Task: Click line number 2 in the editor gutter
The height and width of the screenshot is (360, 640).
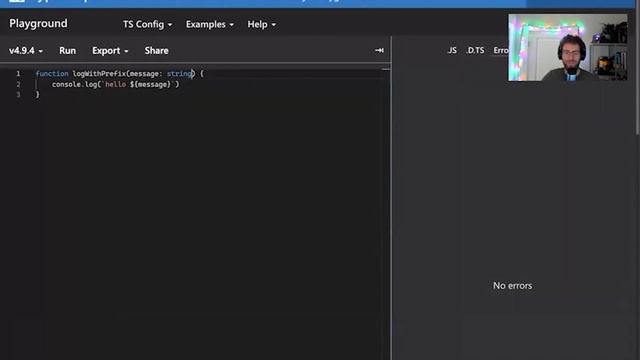Action: pos(18,84)
